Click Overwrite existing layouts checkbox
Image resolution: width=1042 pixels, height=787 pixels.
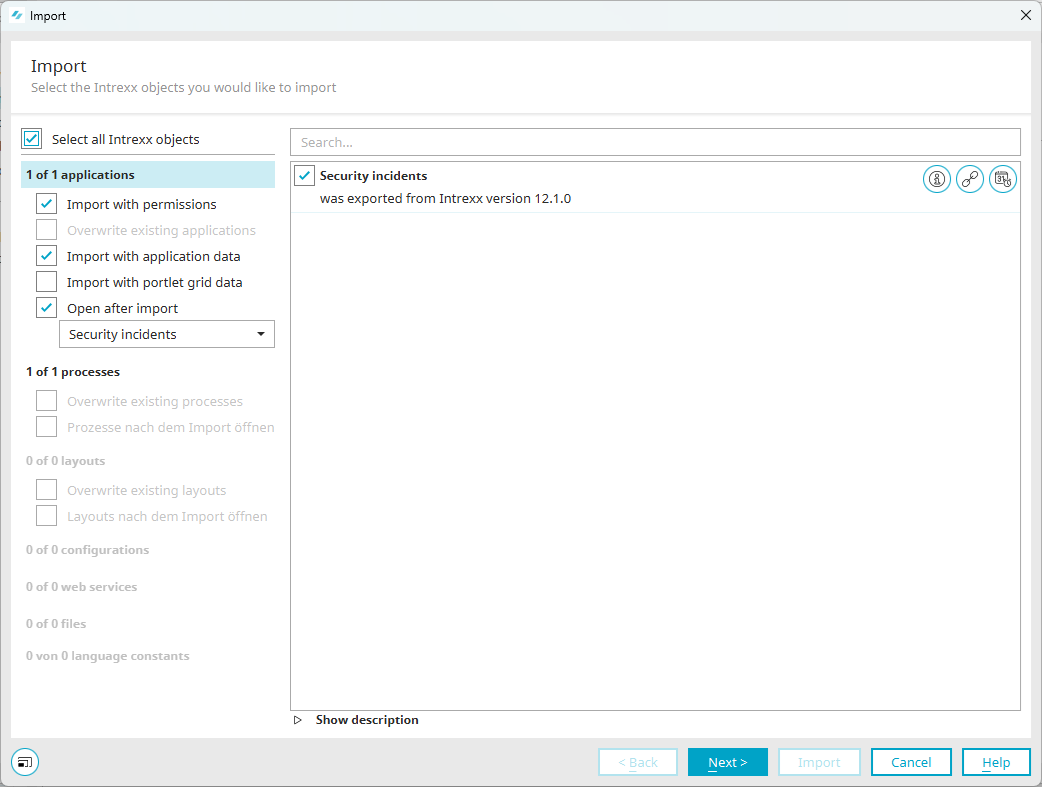coord(47,490)
